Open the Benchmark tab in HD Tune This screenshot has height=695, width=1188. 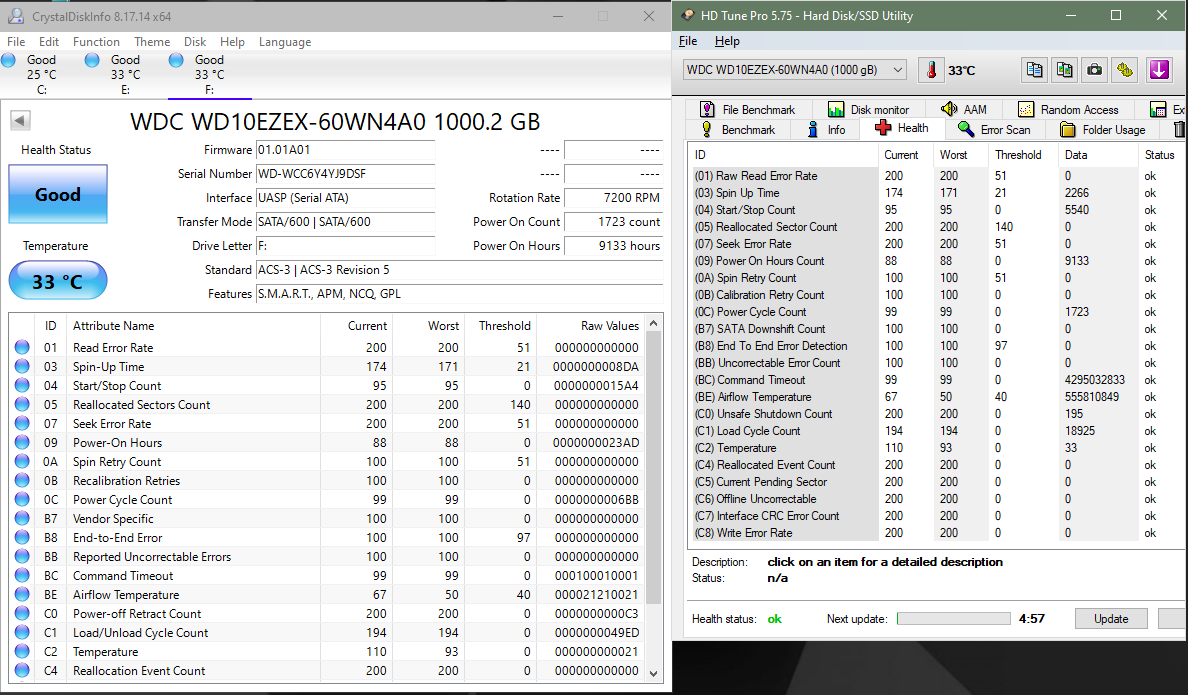tap(739, 130)
